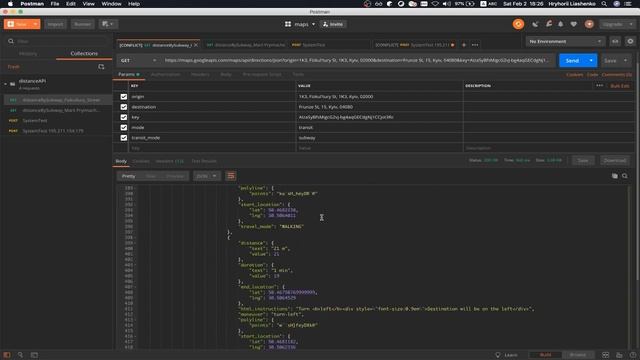The image size is (640, 360).
Task: Click the two-pane layout icon in status bar
Action: (606, 355)
